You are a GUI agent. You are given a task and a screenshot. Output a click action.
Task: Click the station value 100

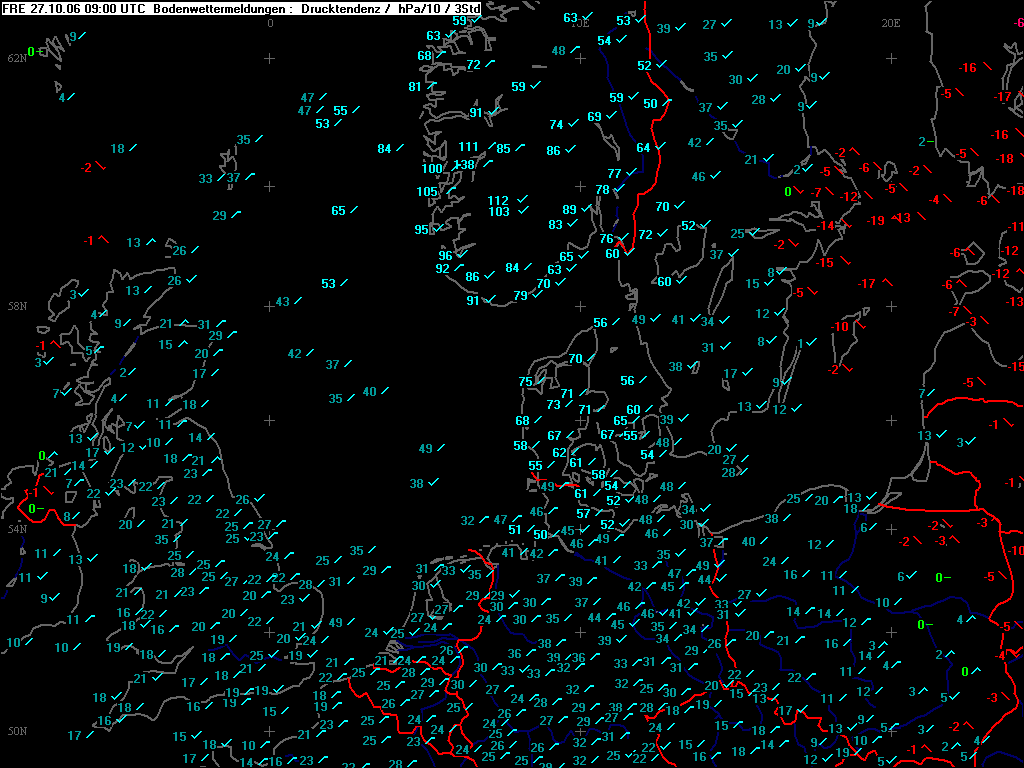[x=432, y=168]
